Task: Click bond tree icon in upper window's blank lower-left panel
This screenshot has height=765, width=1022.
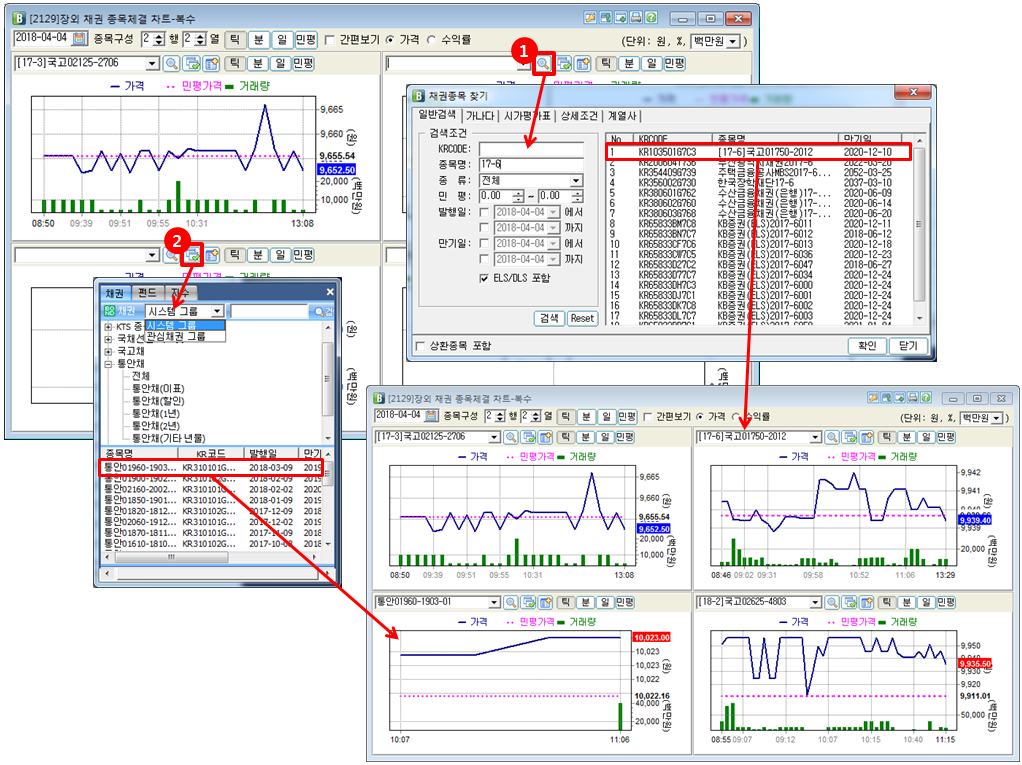Action: 192,255
